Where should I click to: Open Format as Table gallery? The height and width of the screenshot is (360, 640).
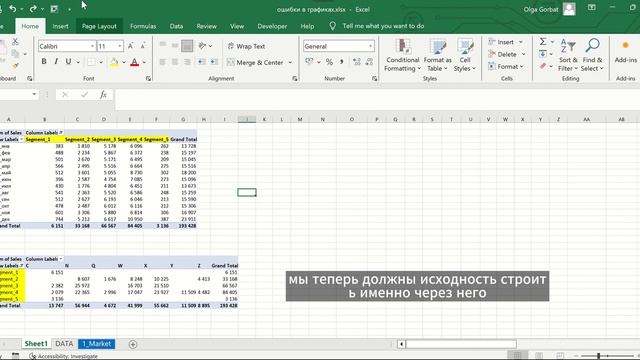(x=438, y=55)
